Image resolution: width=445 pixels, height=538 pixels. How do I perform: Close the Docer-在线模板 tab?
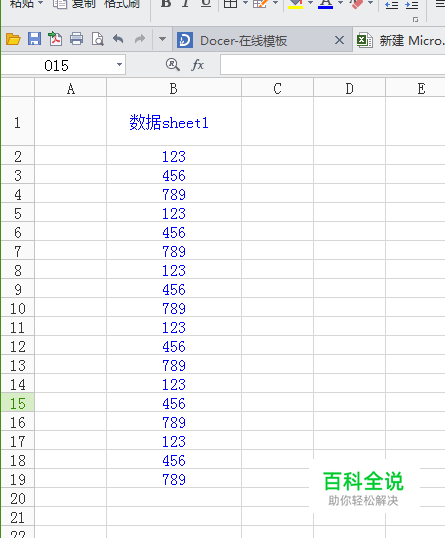339,40
